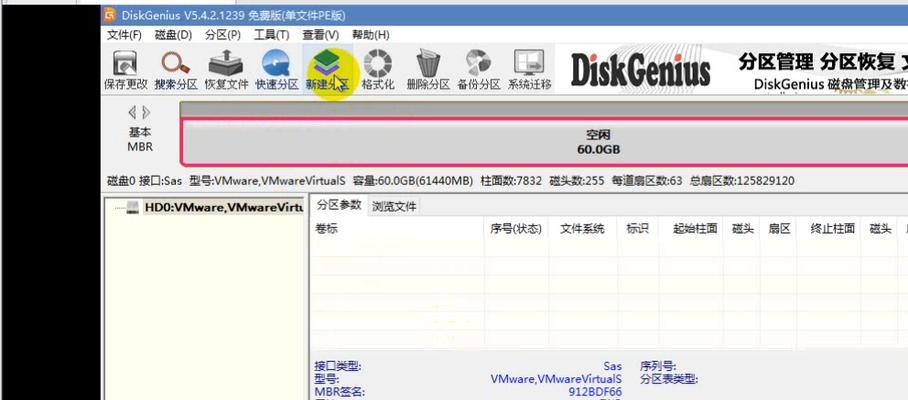The height and width of the screenshot is (400, 908).
Task: Click the 接口类型 label in disk details
Action: (338, 366)
